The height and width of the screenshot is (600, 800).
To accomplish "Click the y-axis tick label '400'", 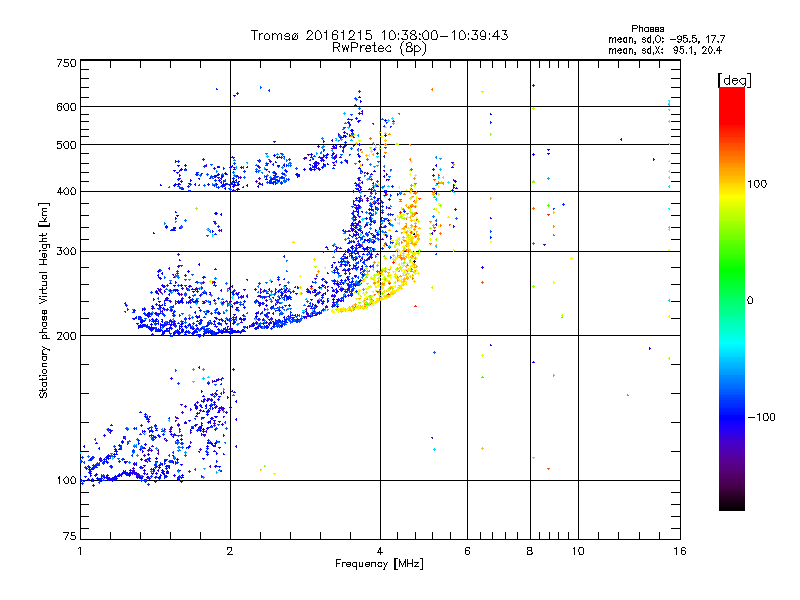I will [x=66, y=192].
